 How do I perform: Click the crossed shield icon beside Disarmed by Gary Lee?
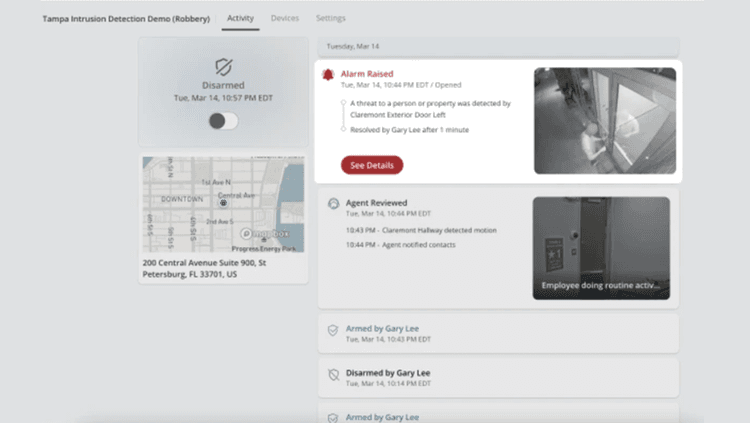coord(333,375)
